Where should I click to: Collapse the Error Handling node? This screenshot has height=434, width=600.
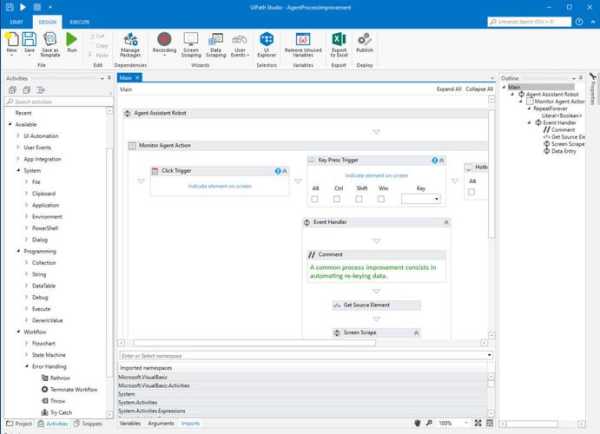click(x=27, y=366)
